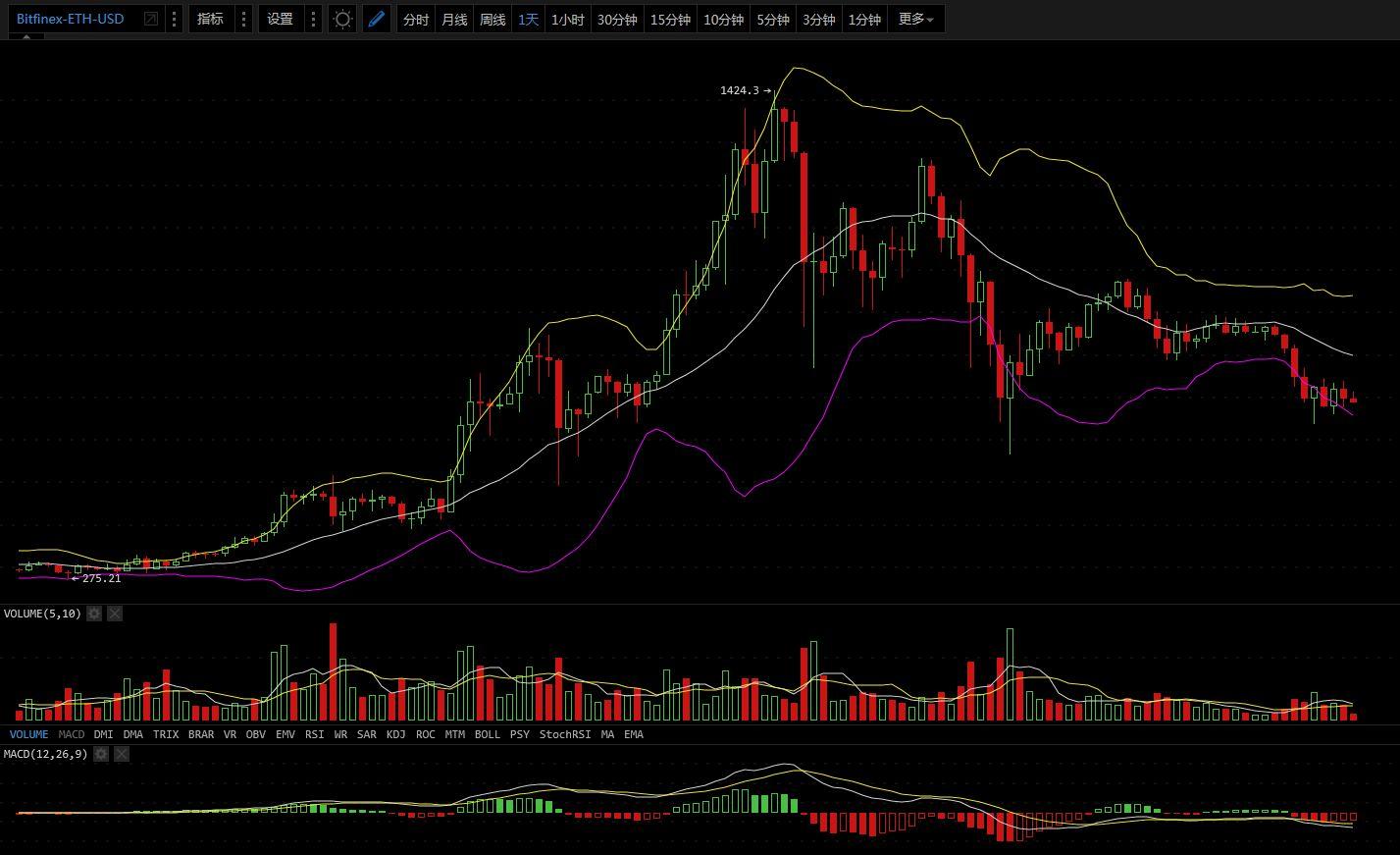
Task: Select the 1分钟 timeframe
Action: click(864, 20)
